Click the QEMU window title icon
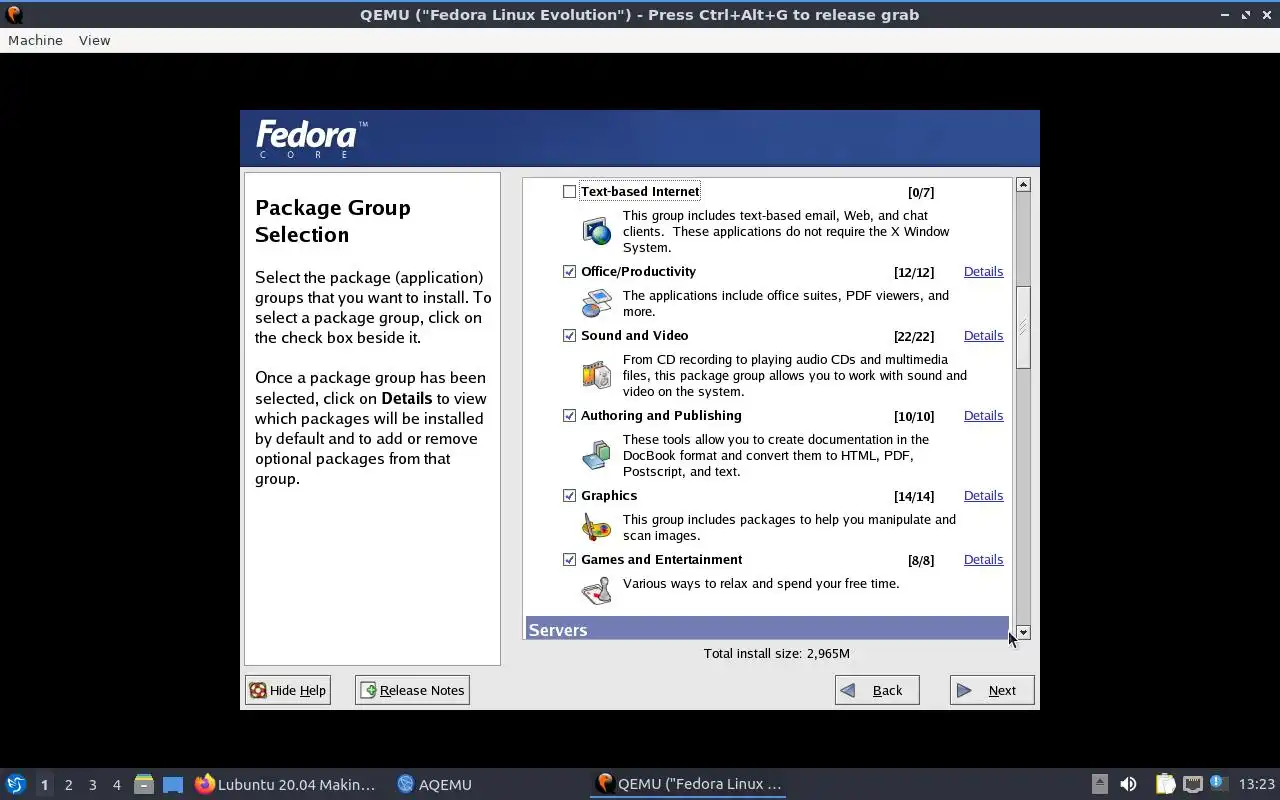The height and width of the screenshot is (800, 1280). (x=14, y=14)
